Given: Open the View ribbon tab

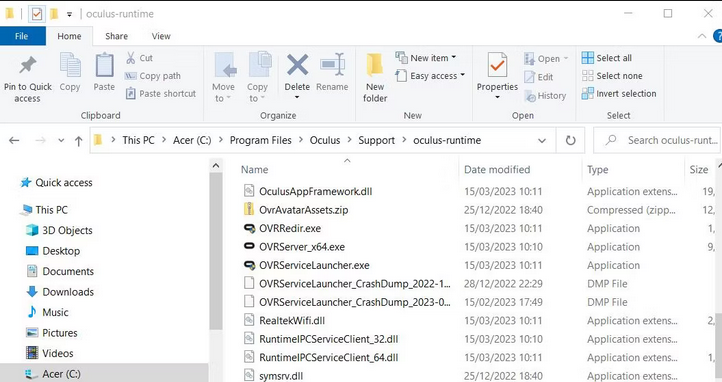Looking at the screenshot, I should [161, 36].
